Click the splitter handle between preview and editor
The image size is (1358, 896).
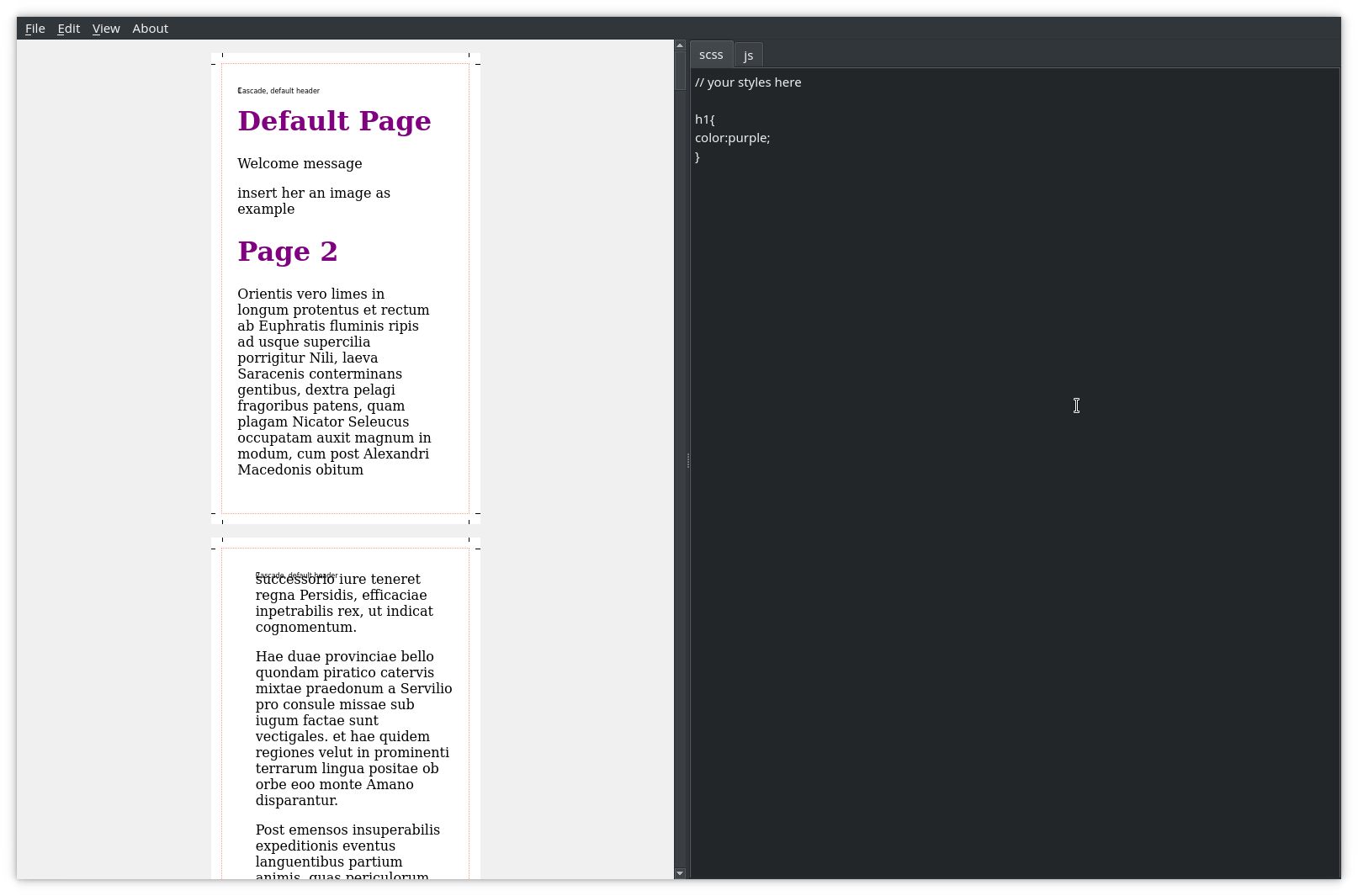coord(687,460)
